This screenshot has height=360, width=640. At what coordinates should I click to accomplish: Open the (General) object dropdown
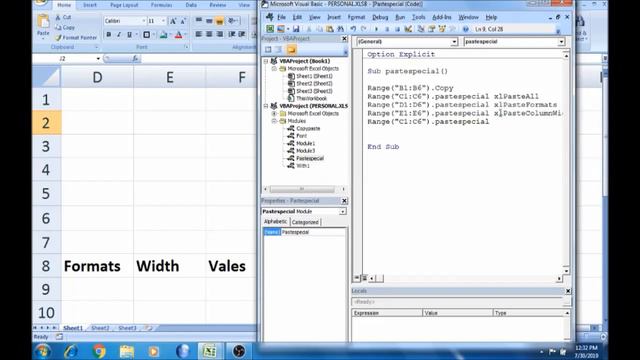[454, 42]
